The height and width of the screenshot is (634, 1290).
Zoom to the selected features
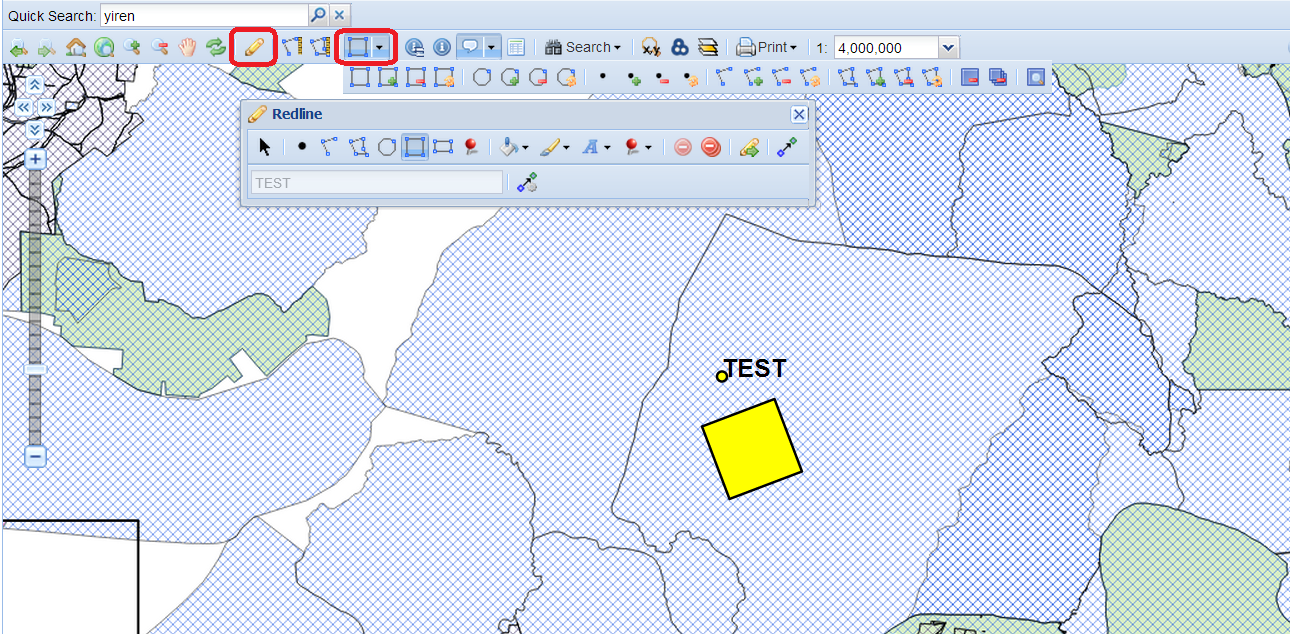tap(1035, 78)
